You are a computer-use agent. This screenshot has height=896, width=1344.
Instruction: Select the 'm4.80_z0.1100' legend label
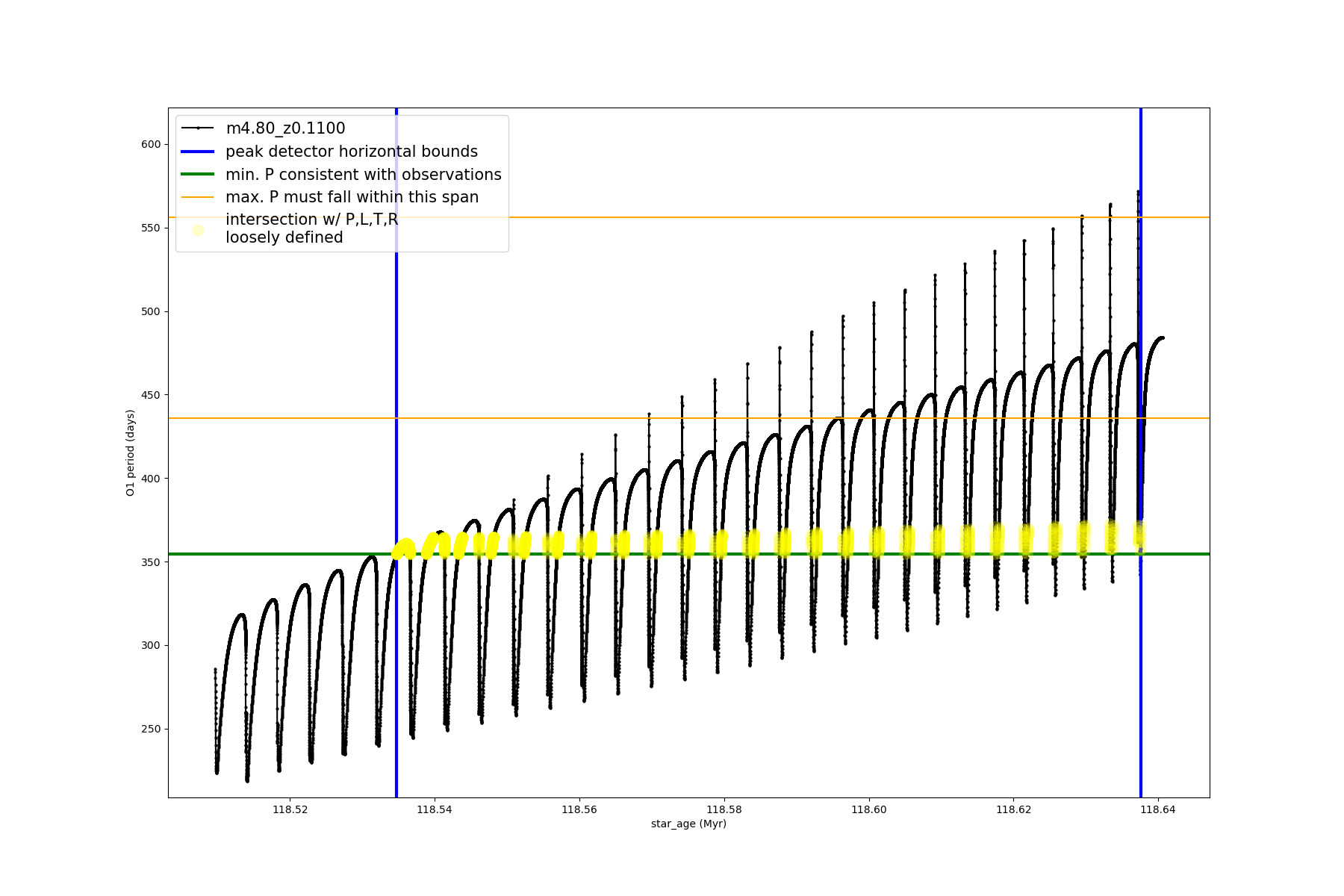click(x=285, y=128)
